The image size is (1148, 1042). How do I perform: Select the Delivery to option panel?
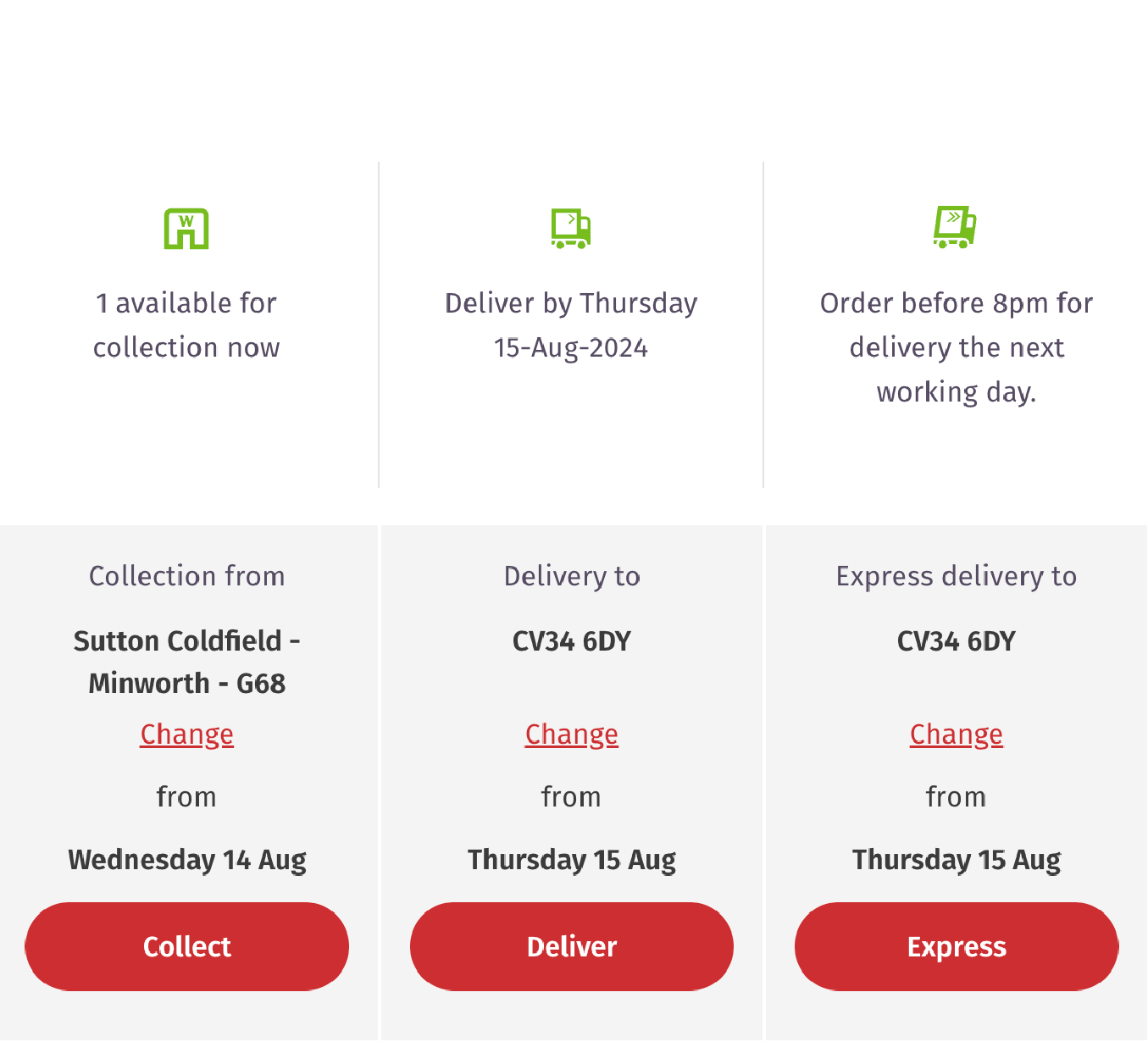click(572, 575)
